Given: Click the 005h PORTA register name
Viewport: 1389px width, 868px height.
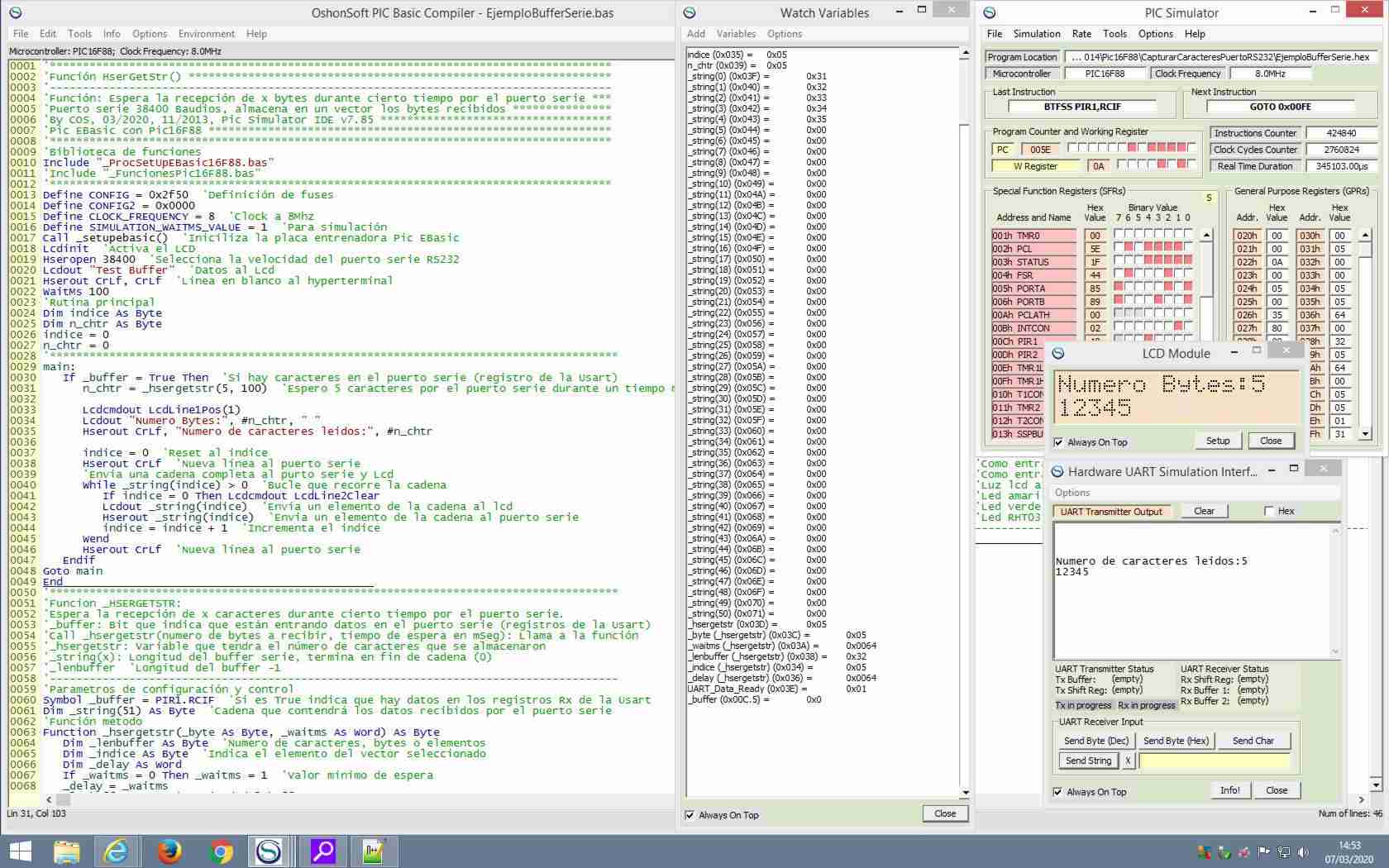Looking at the screenshot, I should click(1033, 289).
